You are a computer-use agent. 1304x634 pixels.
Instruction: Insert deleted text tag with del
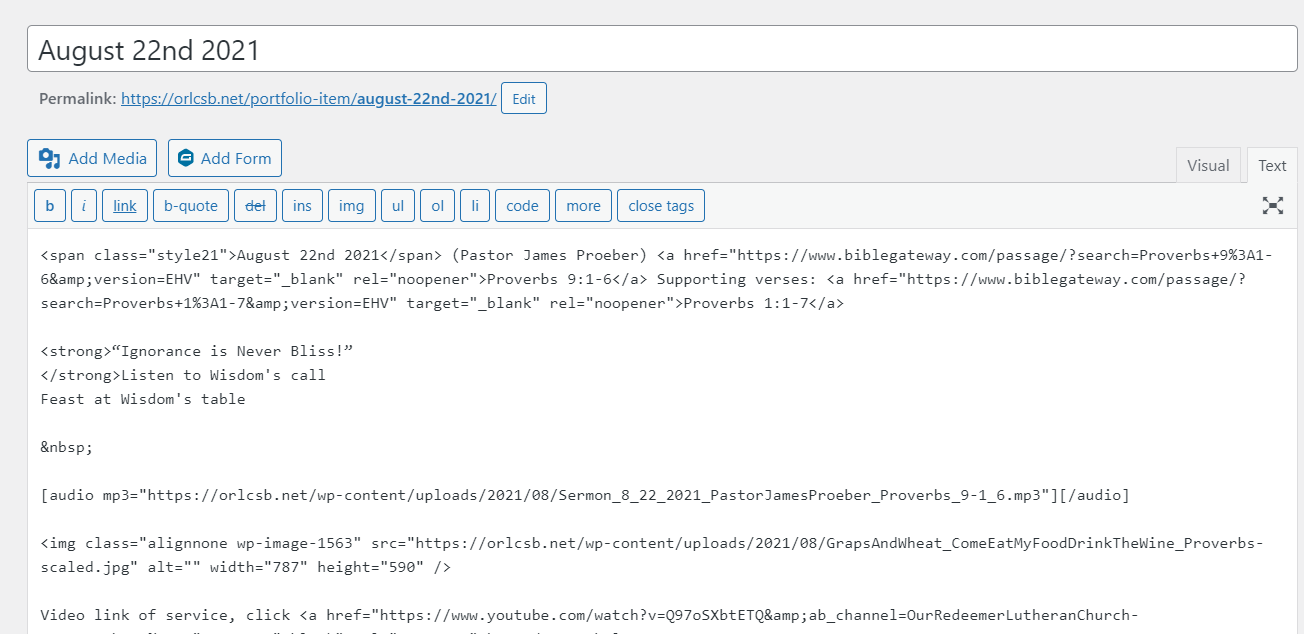[255, 206]
